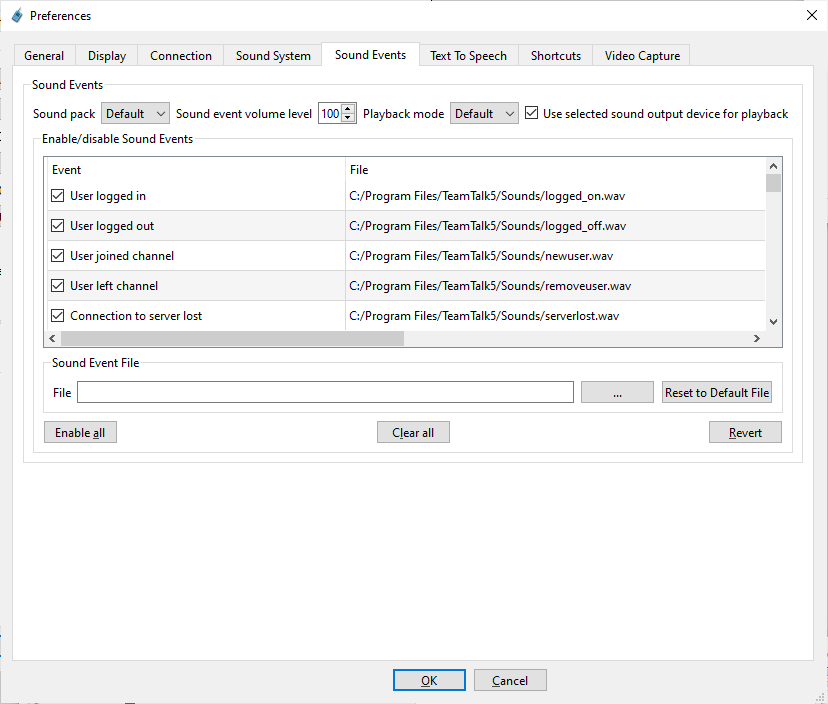
Task: Decrease sound event volume with down arrow
Action: 348,118
